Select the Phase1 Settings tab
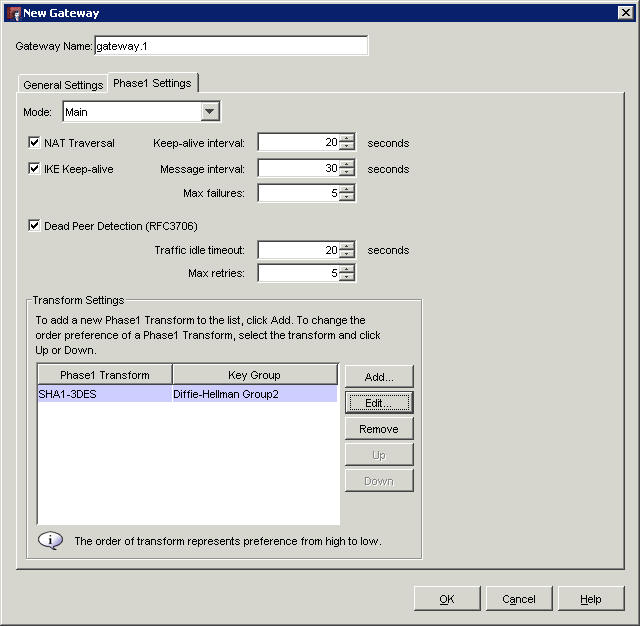640x626 pixels. click(x=152, y=83)
